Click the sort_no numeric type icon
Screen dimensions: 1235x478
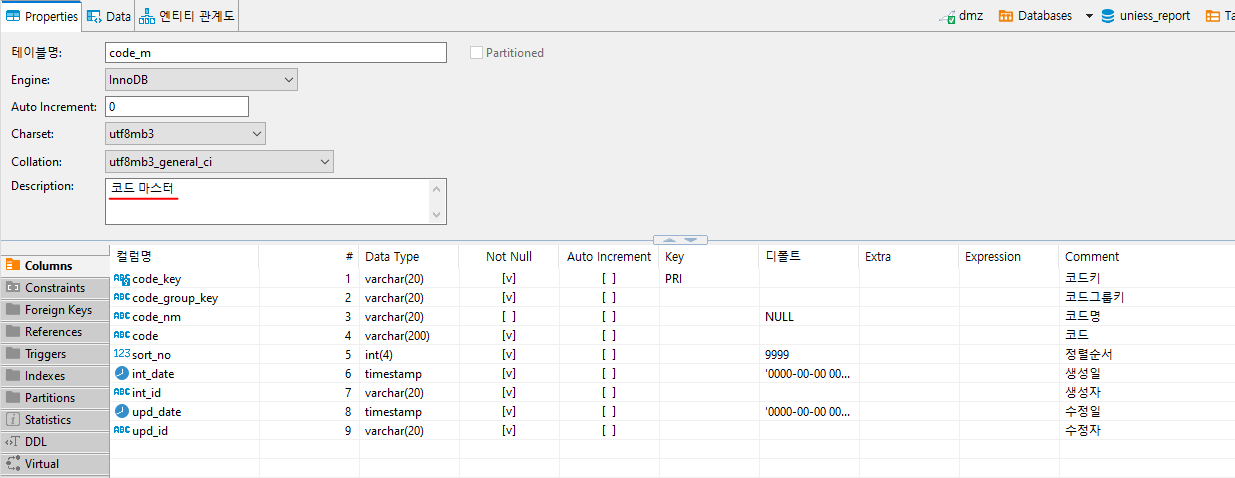click(122, 355)
